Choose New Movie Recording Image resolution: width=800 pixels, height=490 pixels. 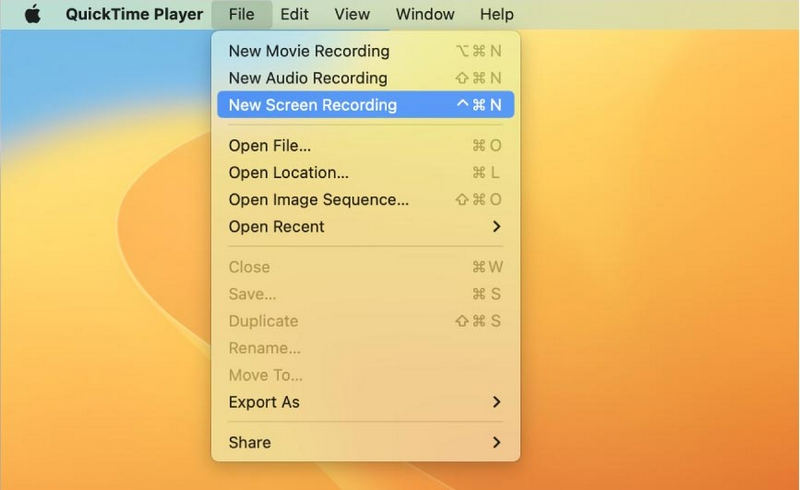tap(309, 51)
